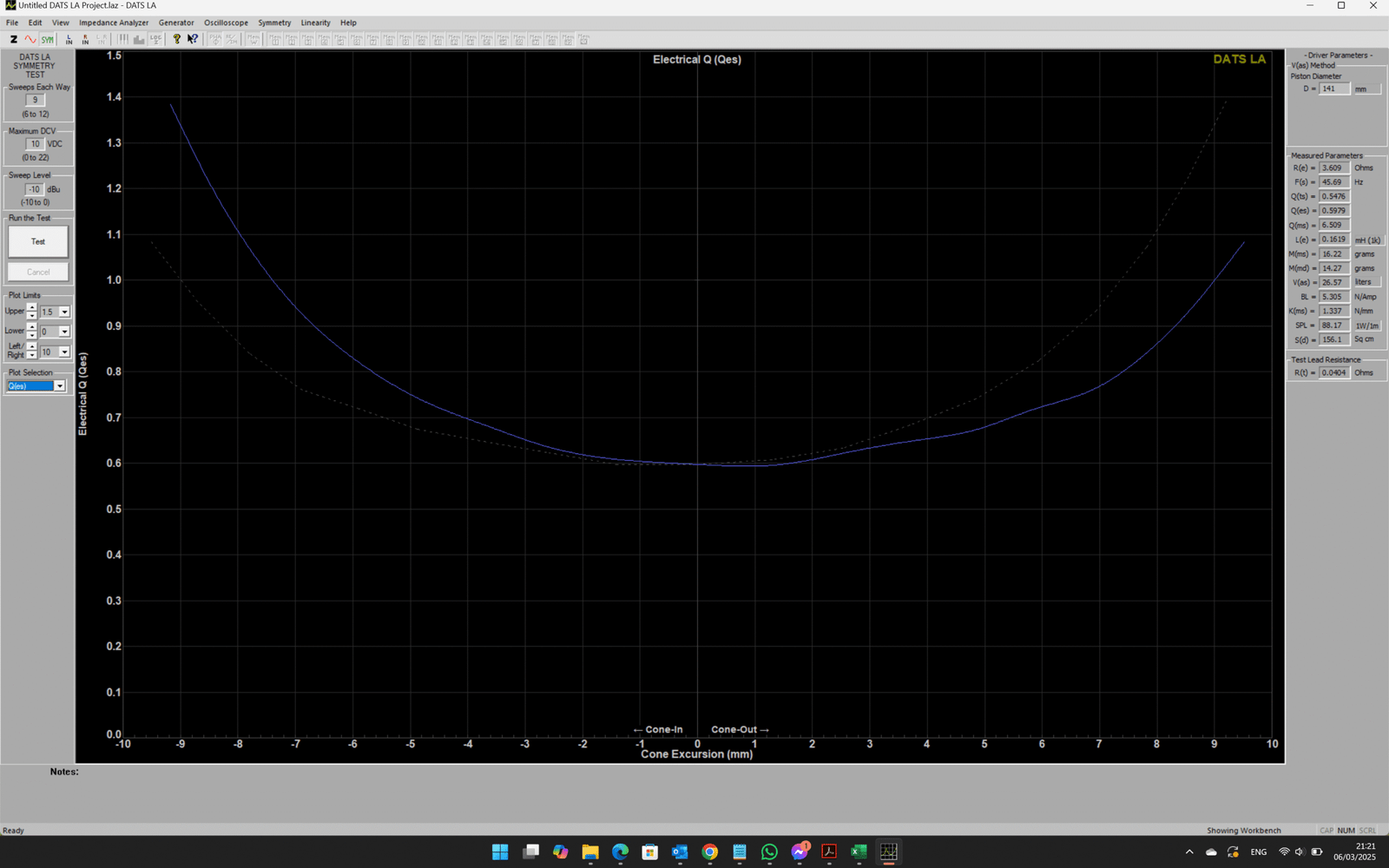Decrease Left/Right limit with down arrow
1389x868 pixels.
click(x=32, y=355)
